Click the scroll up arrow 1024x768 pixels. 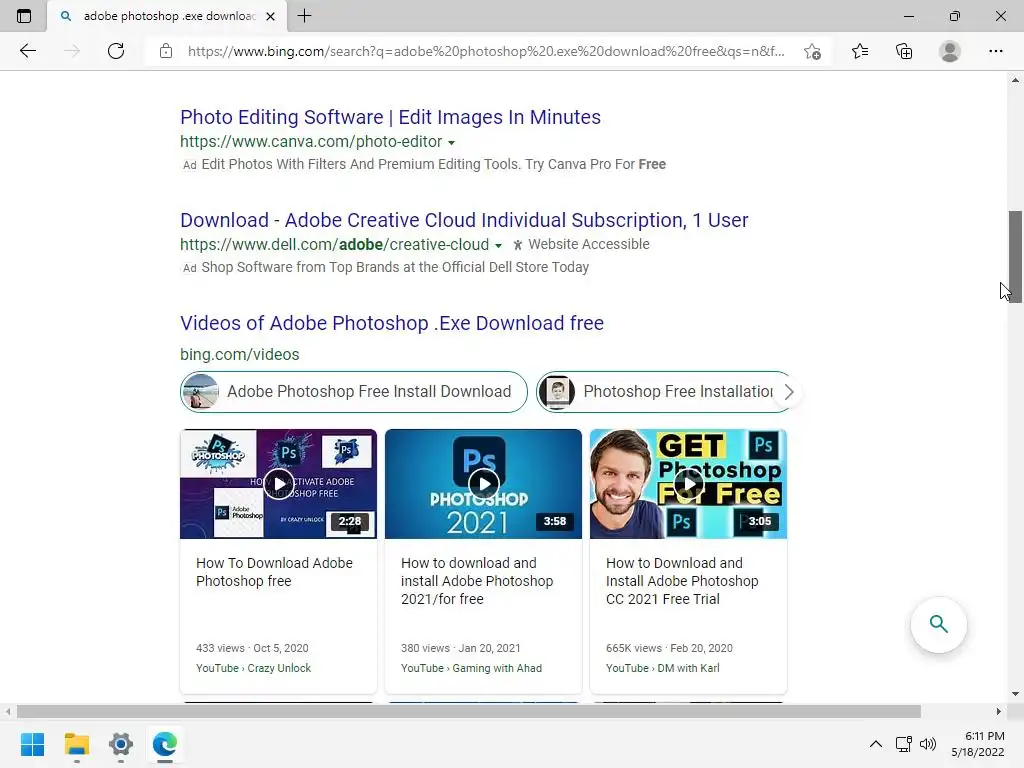click(x=1015, y=80)
